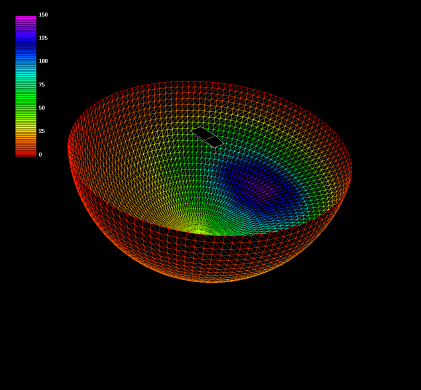The image size is (421, 390).
Task: Click the 0 label under the color scale
Action: coord(40,155)
